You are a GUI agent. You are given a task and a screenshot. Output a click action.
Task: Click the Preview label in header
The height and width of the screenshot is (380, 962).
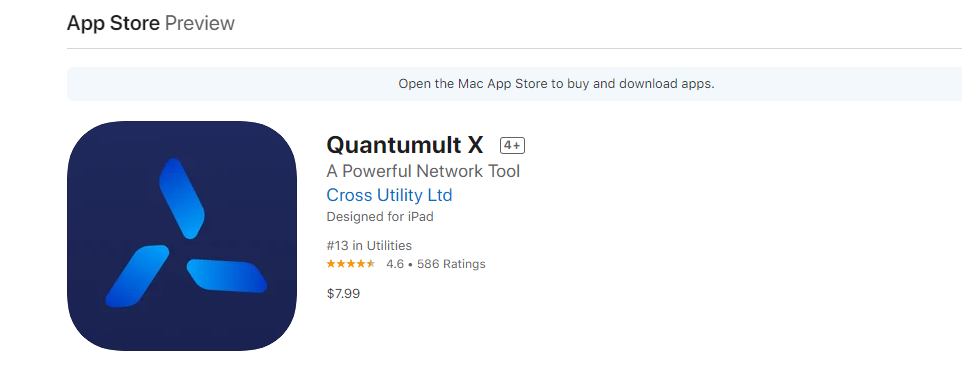pyautogui.click(x=200, y=23)
